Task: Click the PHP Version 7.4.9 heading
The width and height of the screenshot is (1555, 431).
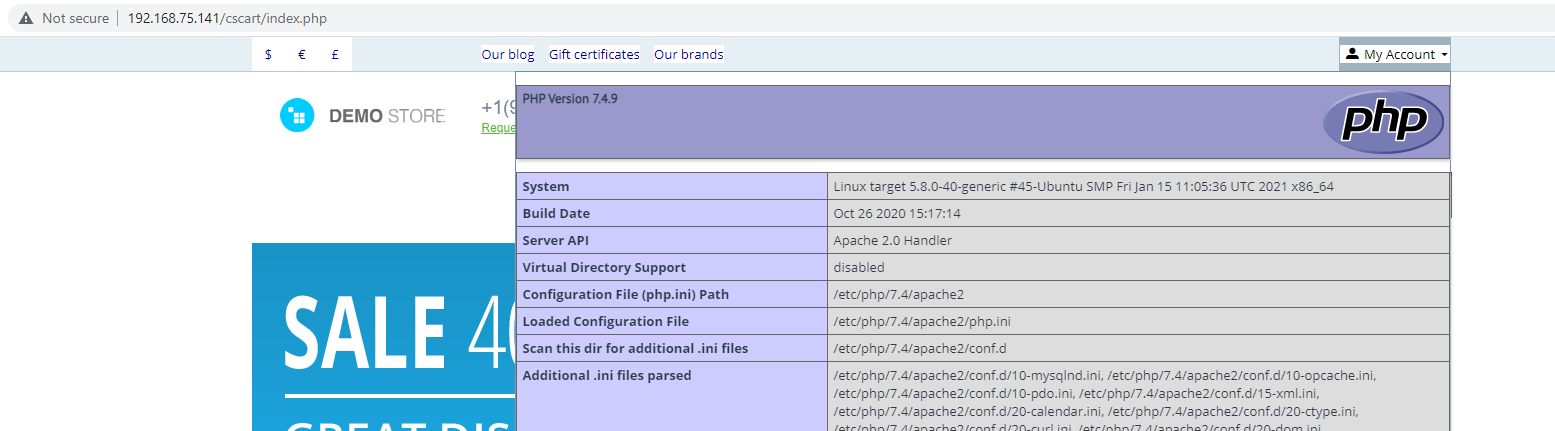Action: click(x=570, y=99)
